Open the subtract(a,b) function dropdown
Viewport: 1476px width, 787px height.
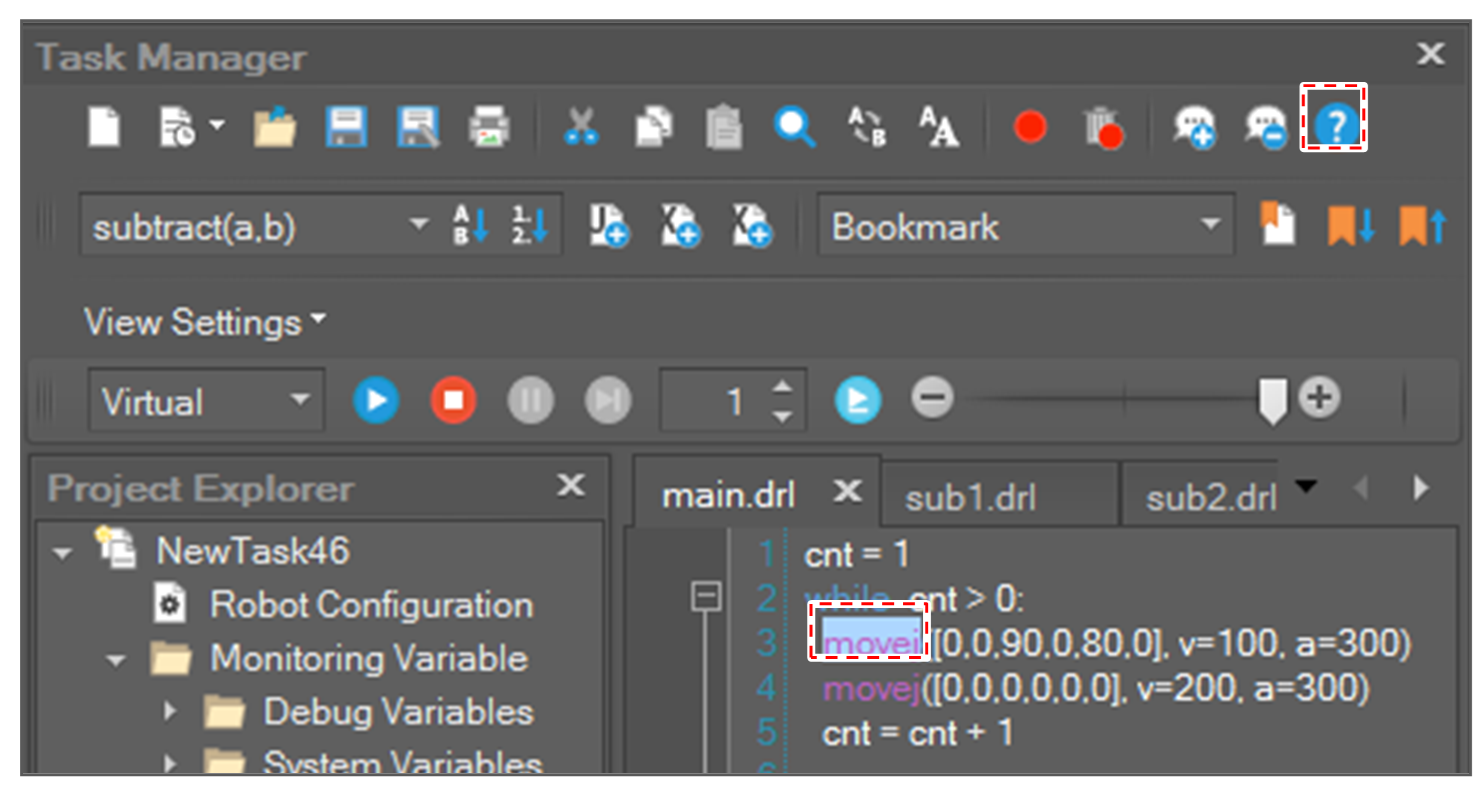pos(419,227)
